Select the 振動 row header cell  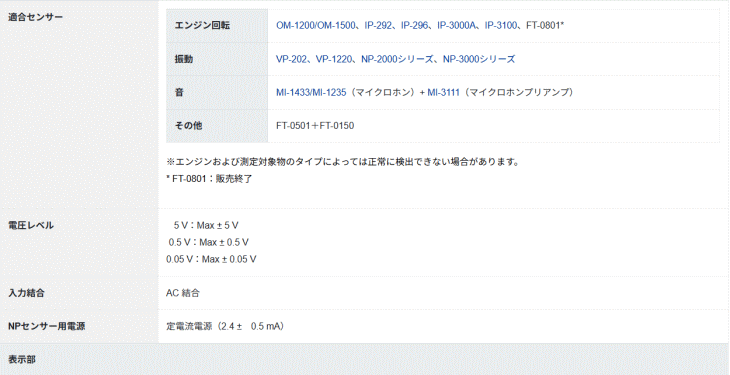click(x=217, y=59)
